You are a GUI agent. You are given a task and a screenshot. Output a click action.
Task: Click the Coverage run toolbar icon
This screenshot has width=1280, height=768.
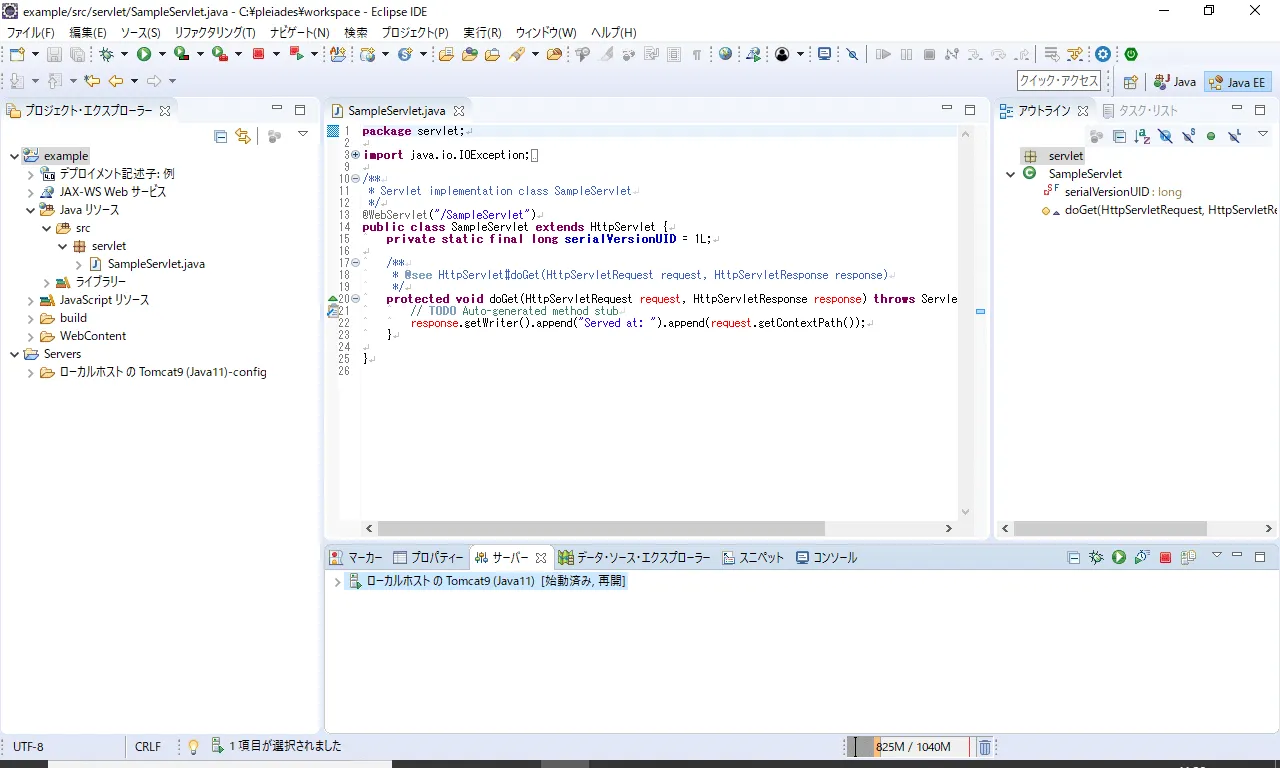[x=181, y=54]
